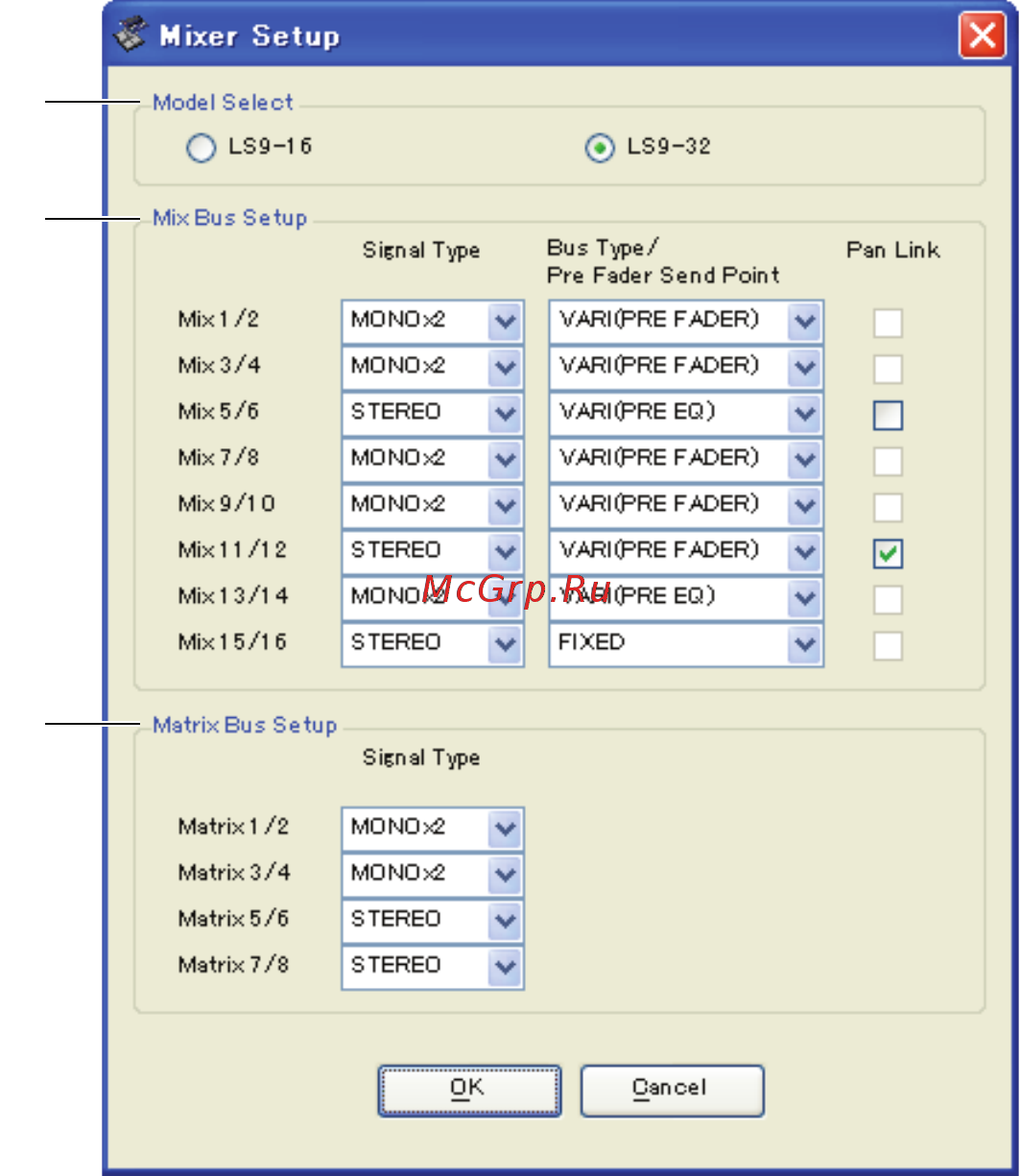The width and height of the screenshot is (1021, 1176).
Task: Open Bus Type dropdown for Mix 5/6
Action: click(686, 414)
